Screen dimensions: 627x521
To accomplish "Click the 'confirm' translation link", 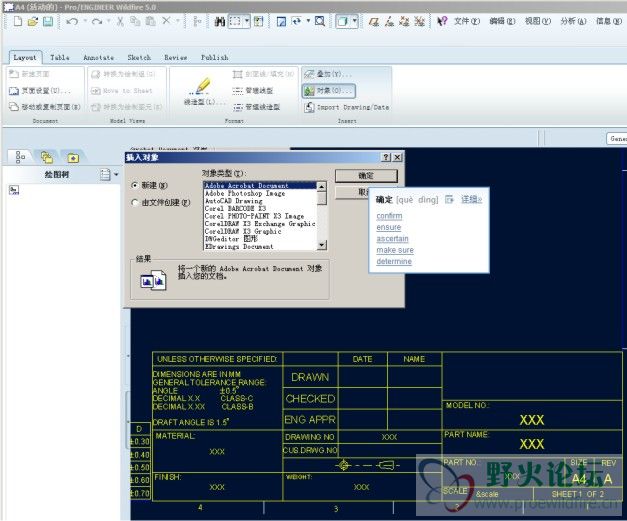I will 389,216.
